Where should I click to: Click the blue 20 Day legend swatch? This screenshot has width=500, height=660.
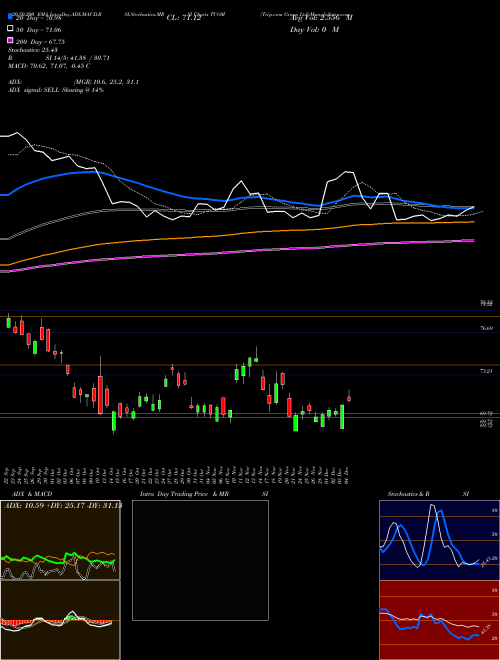11,16
